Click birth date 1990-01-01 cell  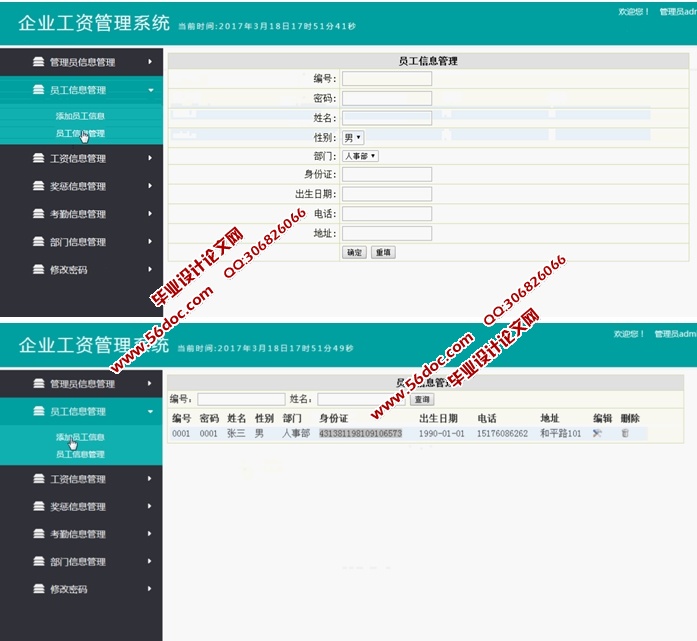441,433
